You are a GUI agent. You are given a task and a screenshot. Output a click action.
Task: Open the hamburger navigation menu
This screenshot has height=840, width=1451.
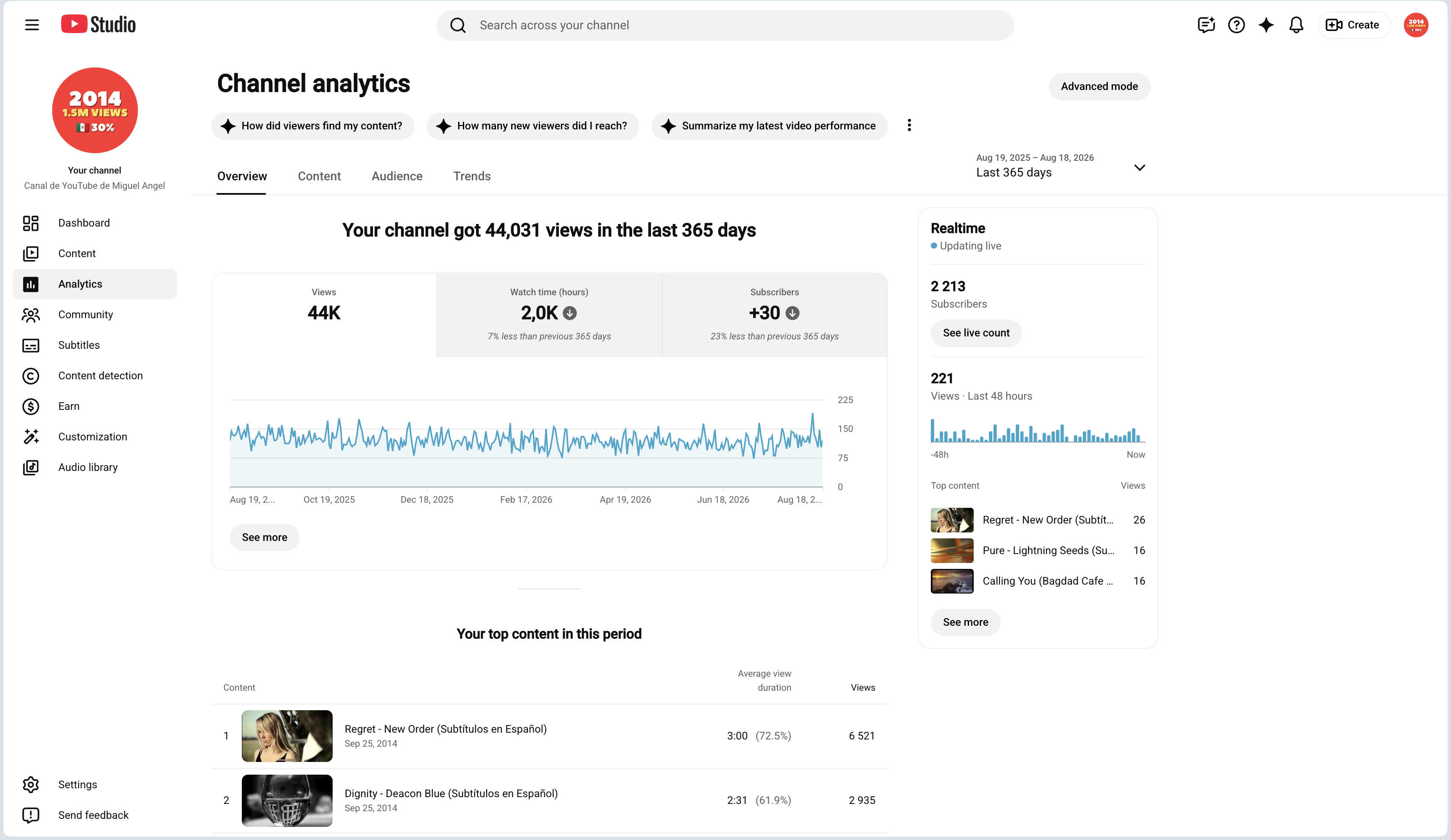point(32,25)
